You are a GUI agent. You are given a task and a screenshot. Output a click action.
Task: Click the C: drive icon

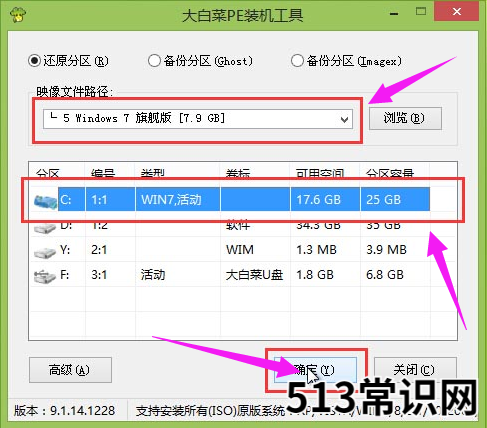45,202
